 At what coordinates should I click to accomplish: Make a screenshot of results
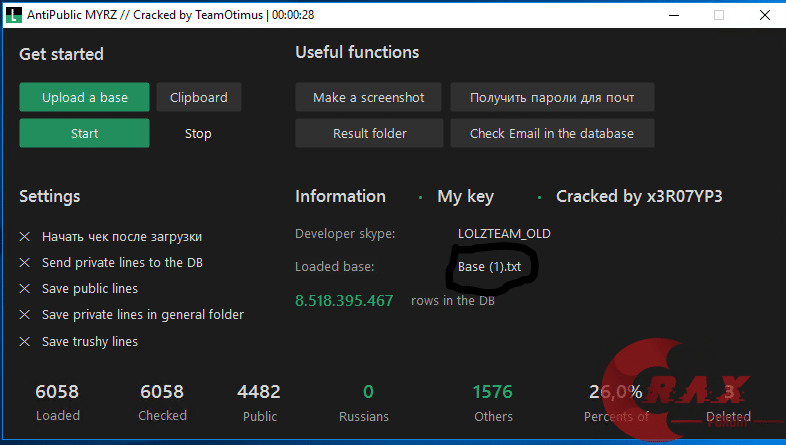point(368,97)
